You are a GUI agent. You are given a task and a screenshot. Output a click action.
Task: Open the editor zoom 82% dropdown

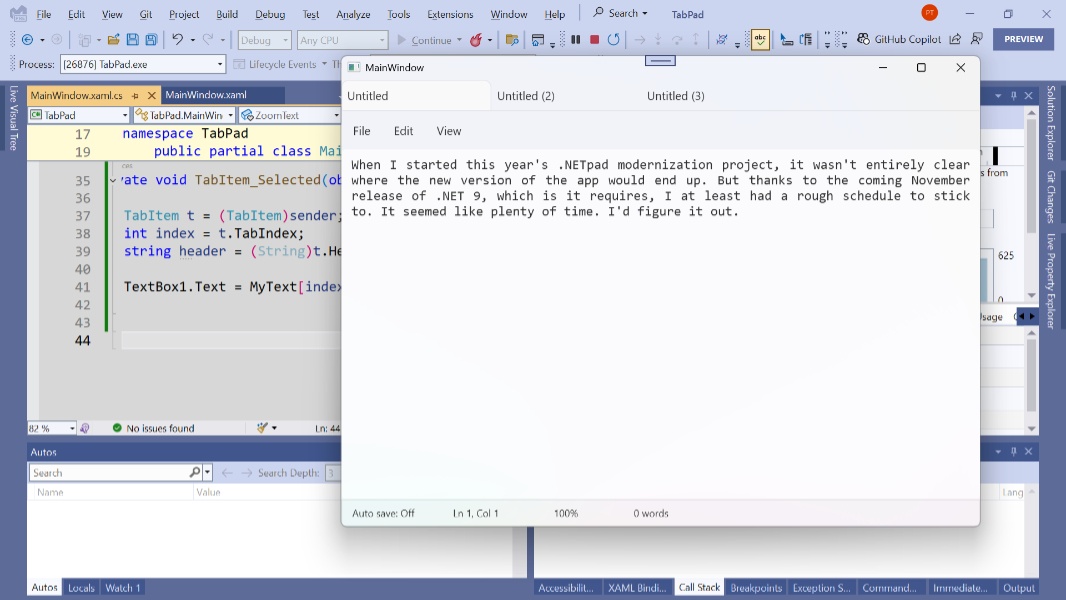pos(50,427)
